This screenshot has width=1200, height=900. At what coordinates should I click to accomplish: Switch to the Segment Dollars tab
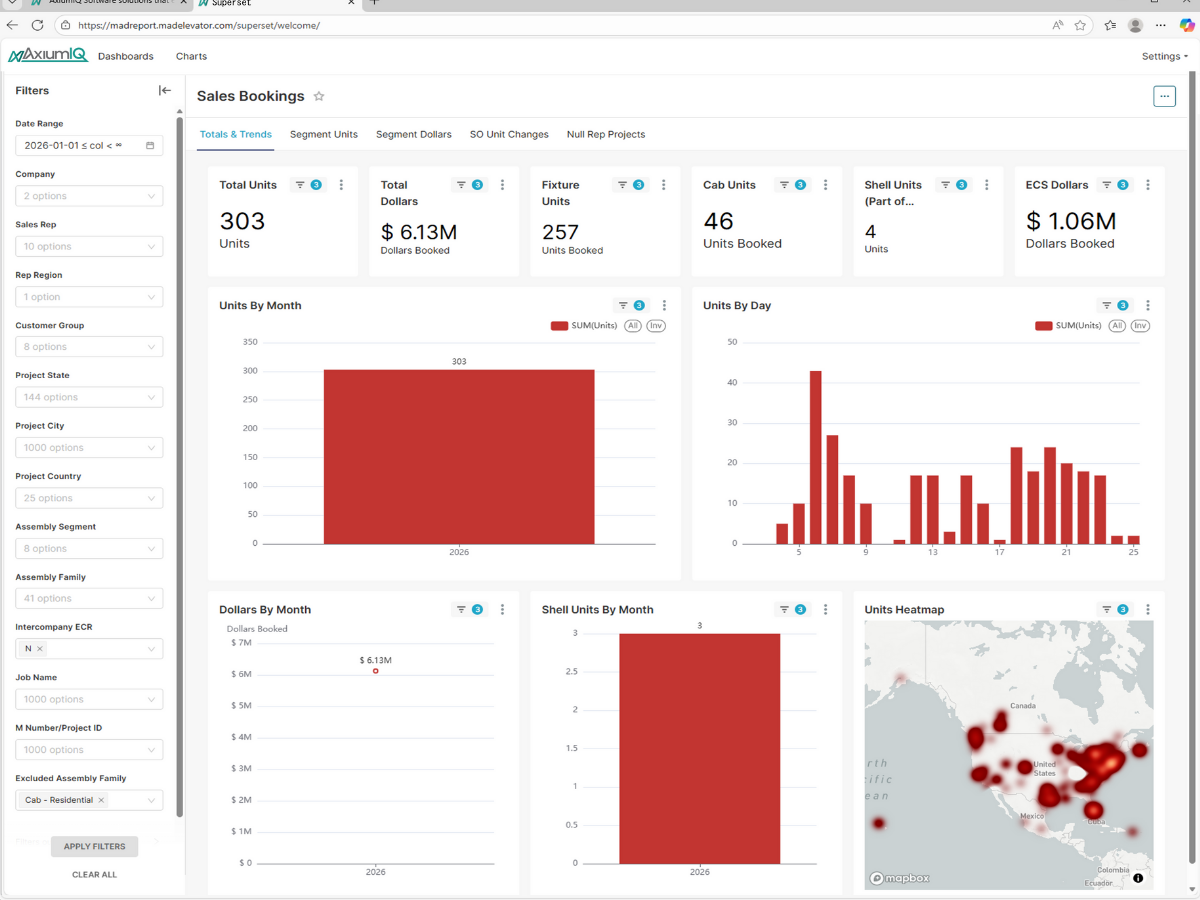(413, 134)
